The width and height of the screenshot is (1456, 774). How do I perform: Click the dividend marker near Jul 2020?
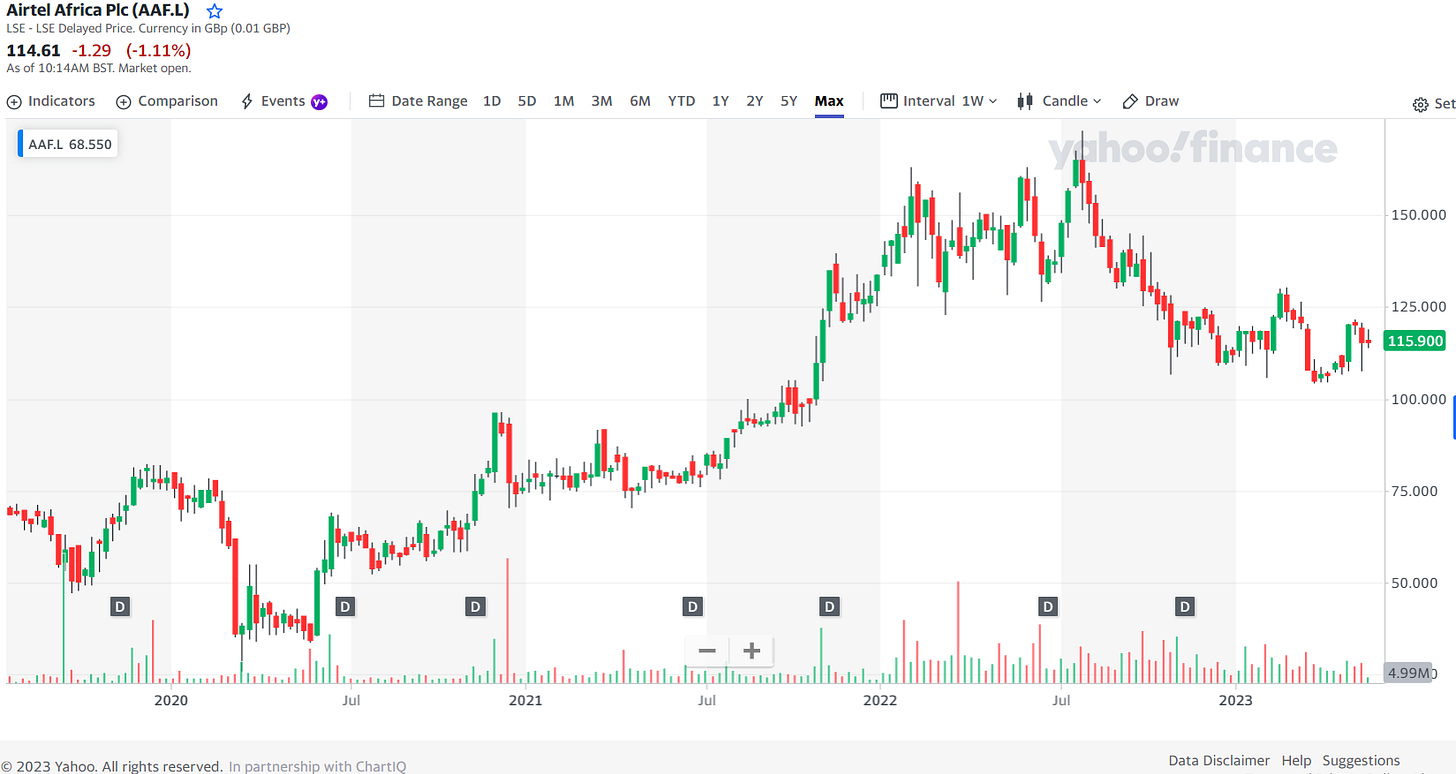coord(345,606)
